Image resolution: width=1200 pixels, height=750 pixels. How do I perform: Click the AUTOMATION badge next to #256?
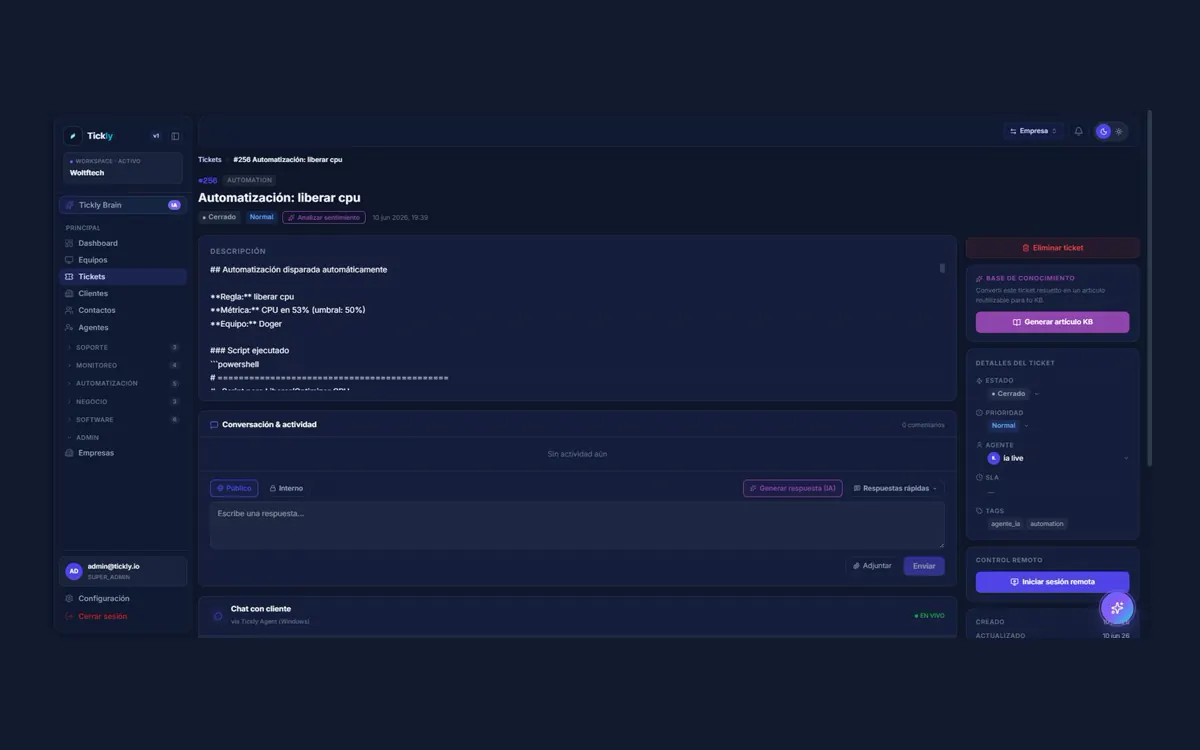click(x=249, y=180)
